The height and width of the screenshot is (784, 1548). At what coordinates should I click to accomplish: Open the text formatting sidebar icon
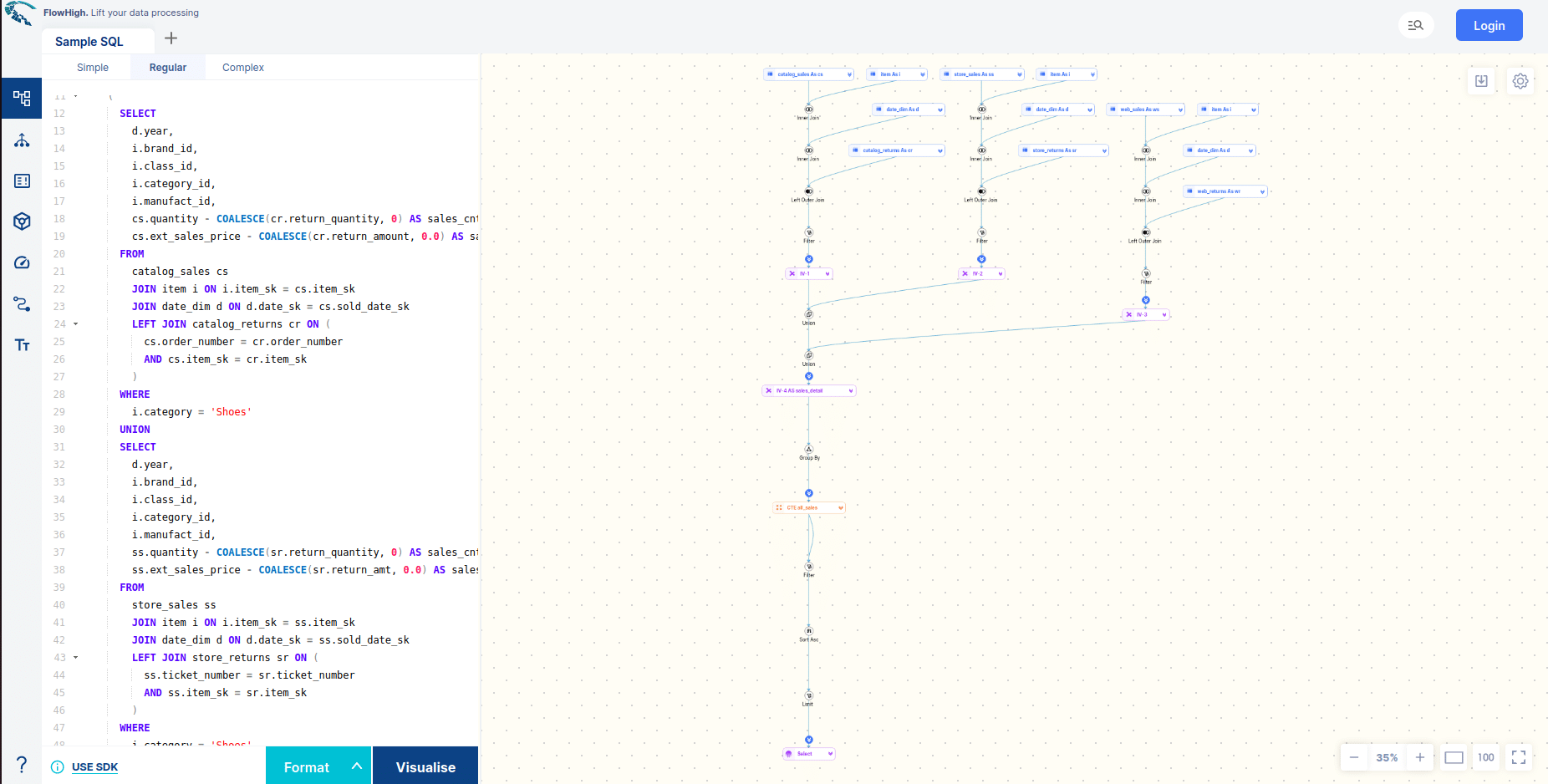point(22,344)
